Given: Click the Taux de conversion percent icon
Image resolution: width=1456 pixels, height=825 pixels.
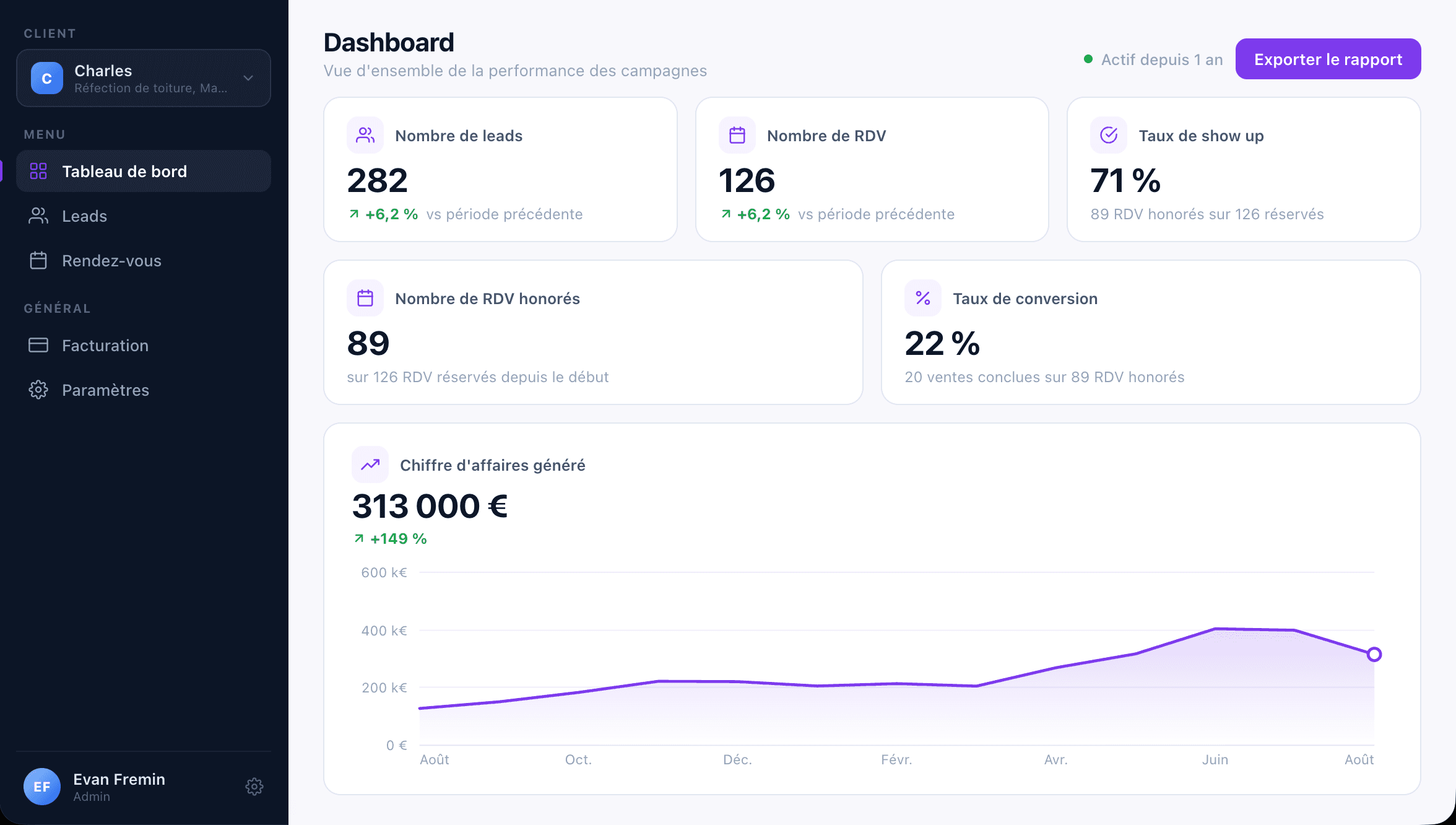Looking at the screenshot, I should [923, 298].
